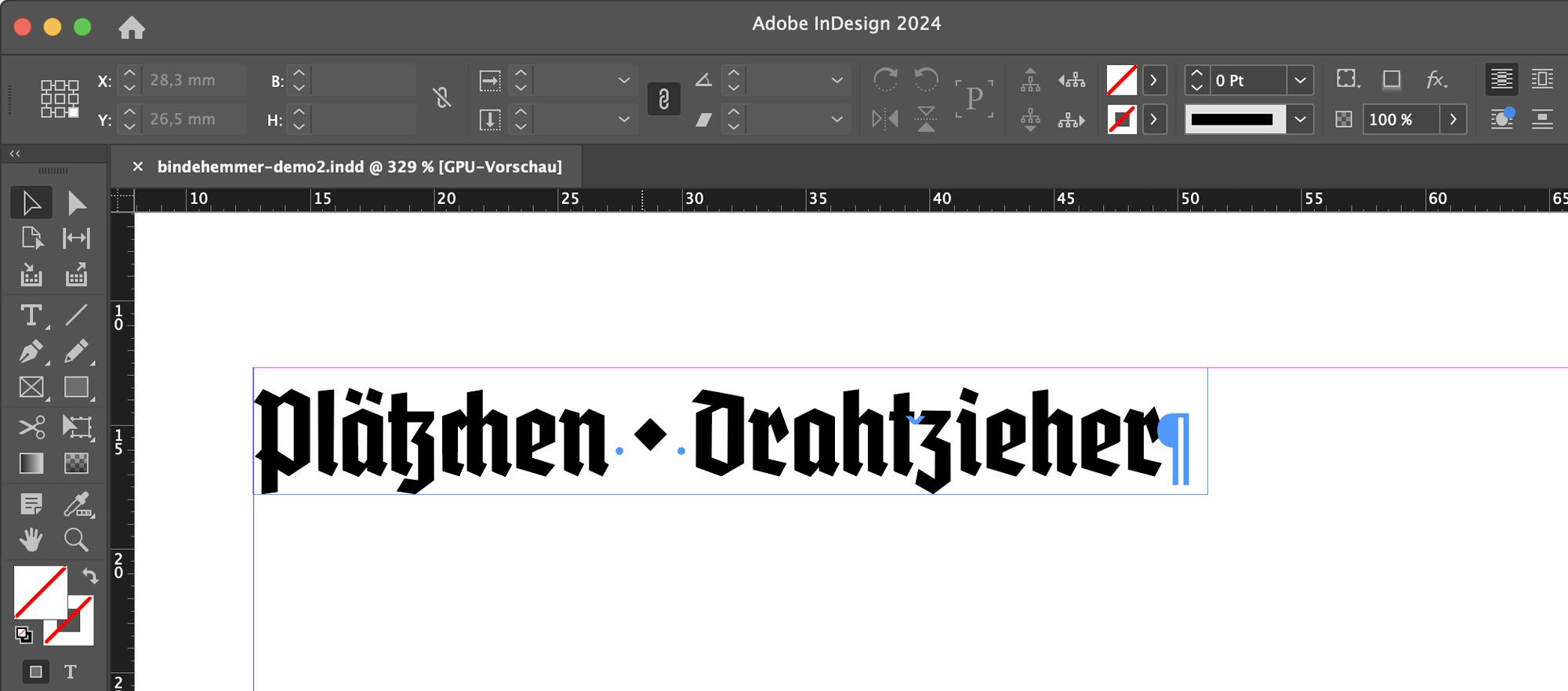Click the text wrap around bounding box icon

pos(1542,79)
